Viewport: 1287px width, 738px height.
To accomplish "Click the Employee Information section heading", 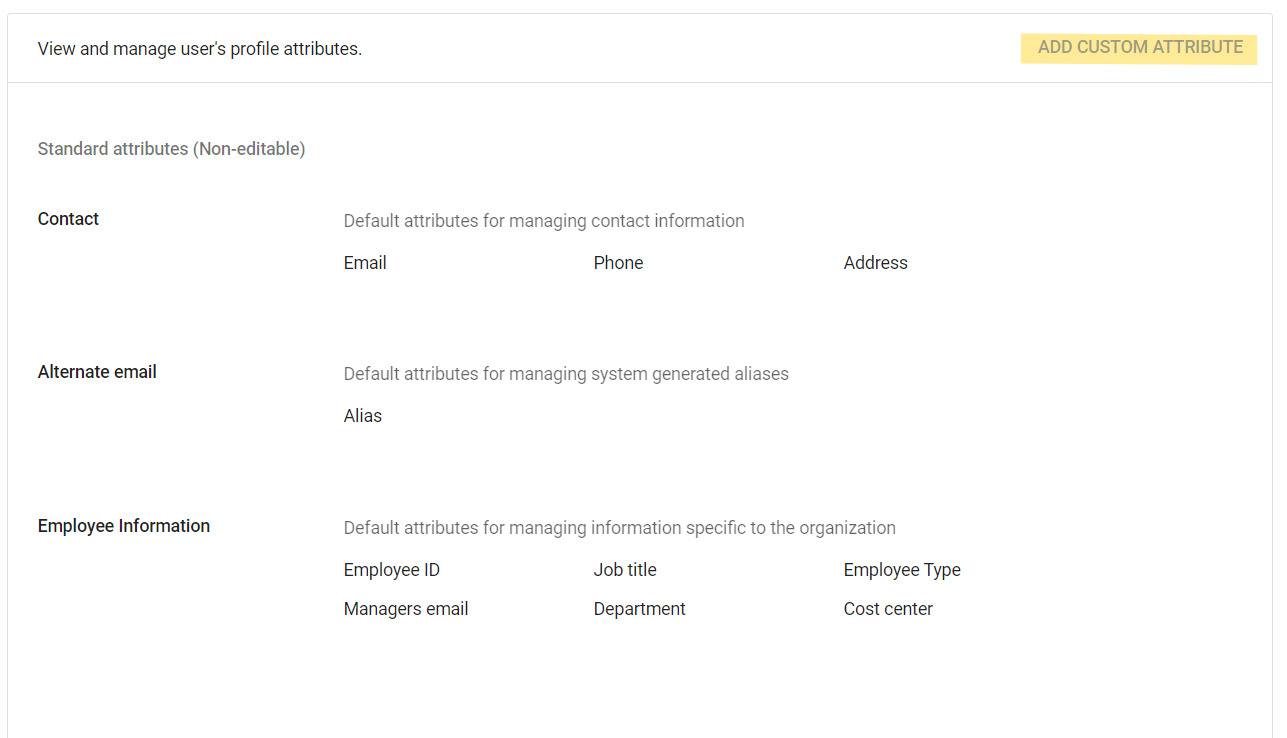I will (124, 526).
